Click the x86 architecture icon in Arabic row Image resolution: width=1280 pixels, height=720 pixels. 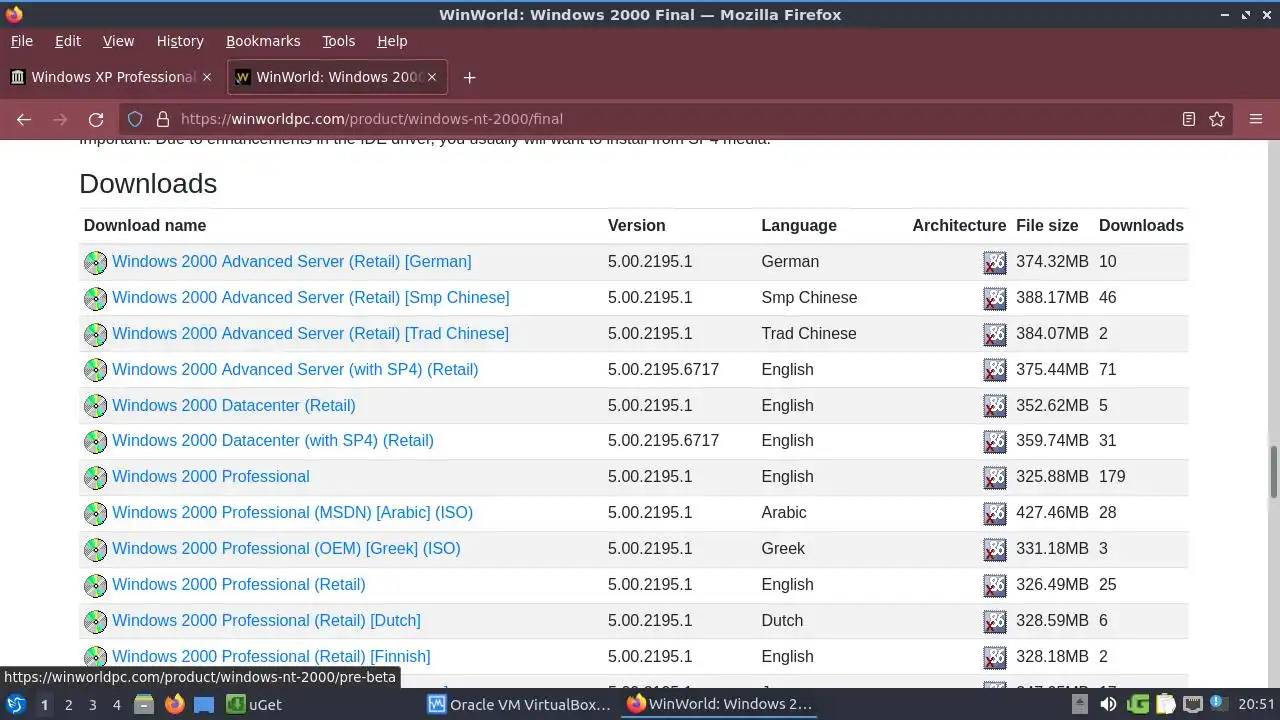994,513
